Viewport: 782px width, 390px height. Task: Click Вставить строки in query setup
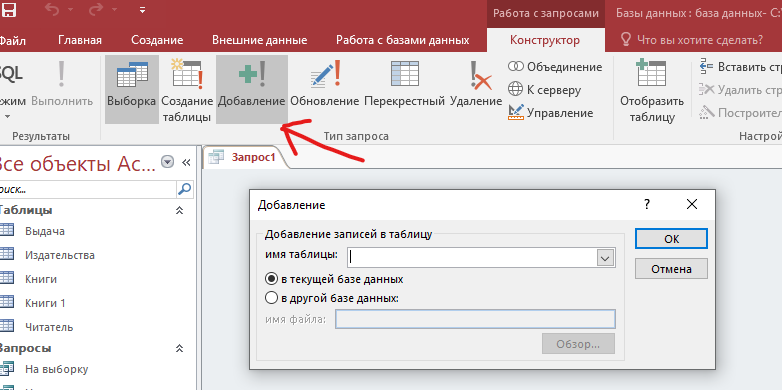pos(740,67)
